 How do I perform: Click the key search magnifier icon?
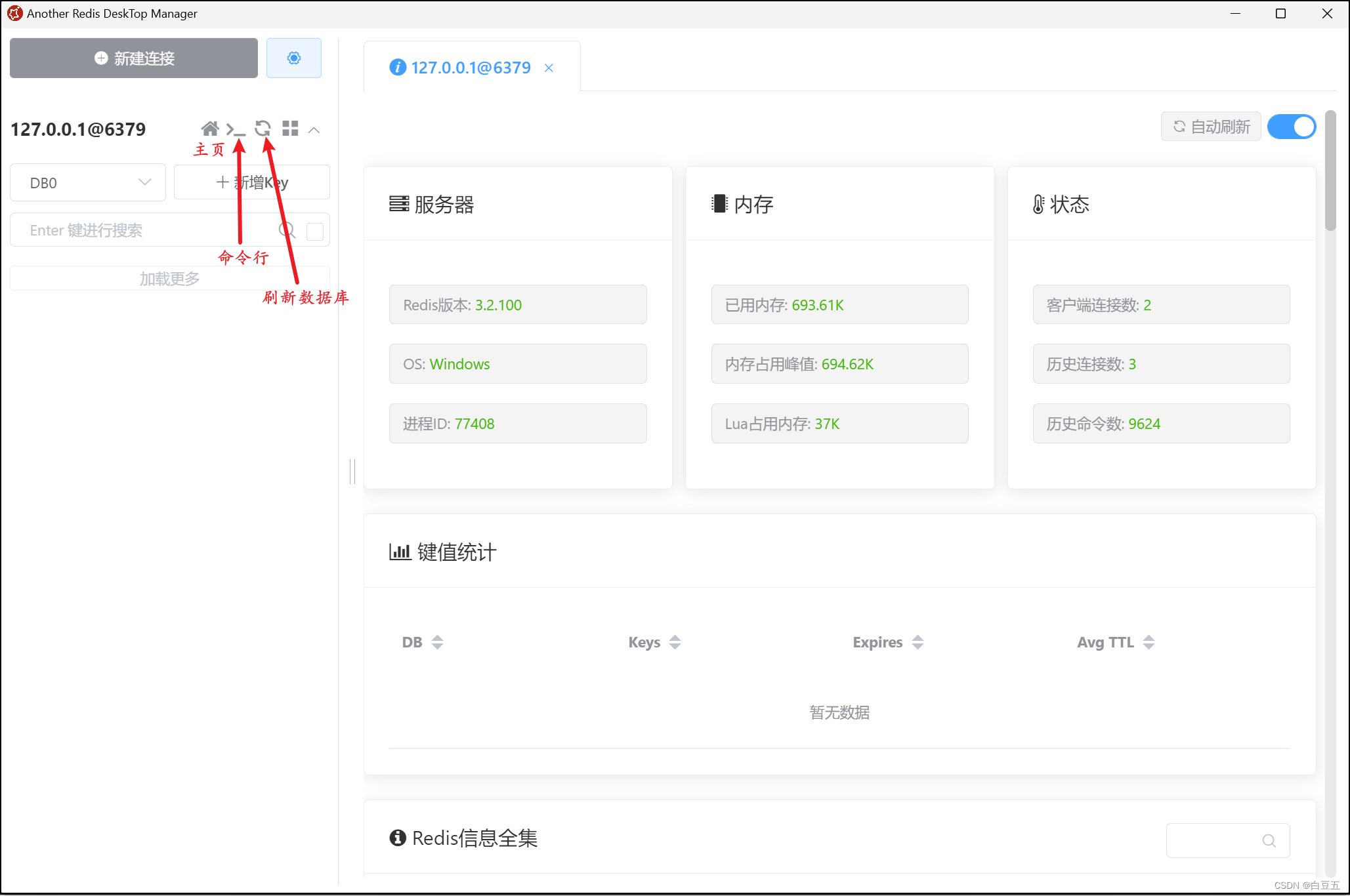[x=287, y=230]
